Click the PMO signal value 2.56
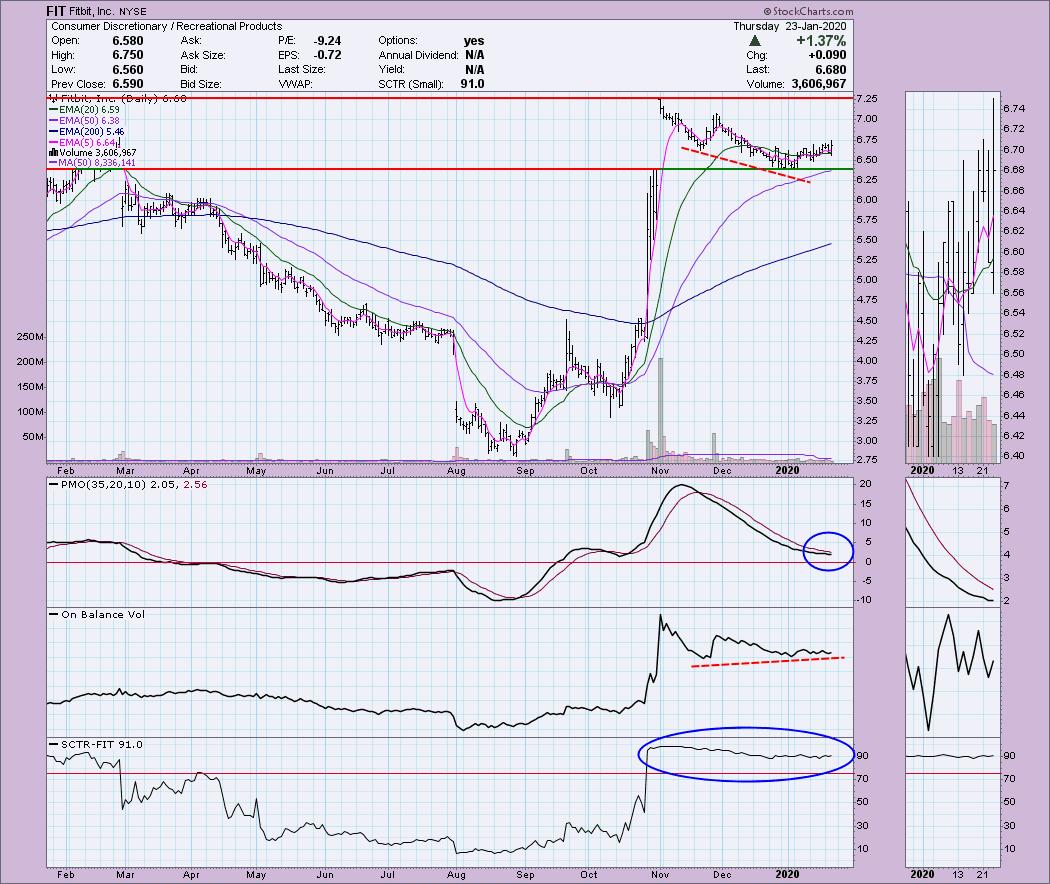 (195, 484)
